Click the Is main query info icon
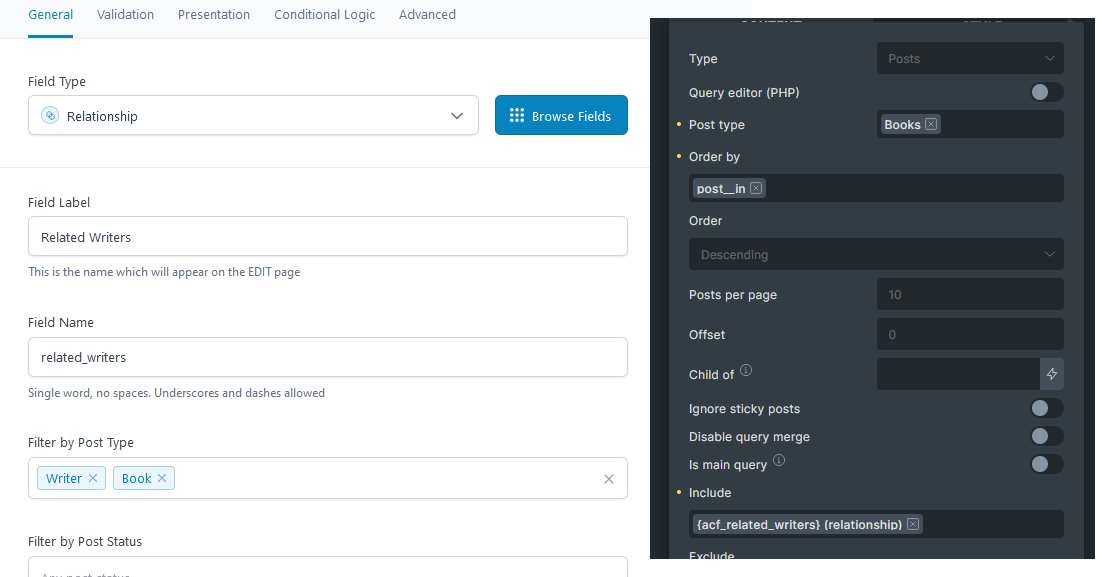The width and height of the screenshot is (1102, 577). tap(779, 461)
